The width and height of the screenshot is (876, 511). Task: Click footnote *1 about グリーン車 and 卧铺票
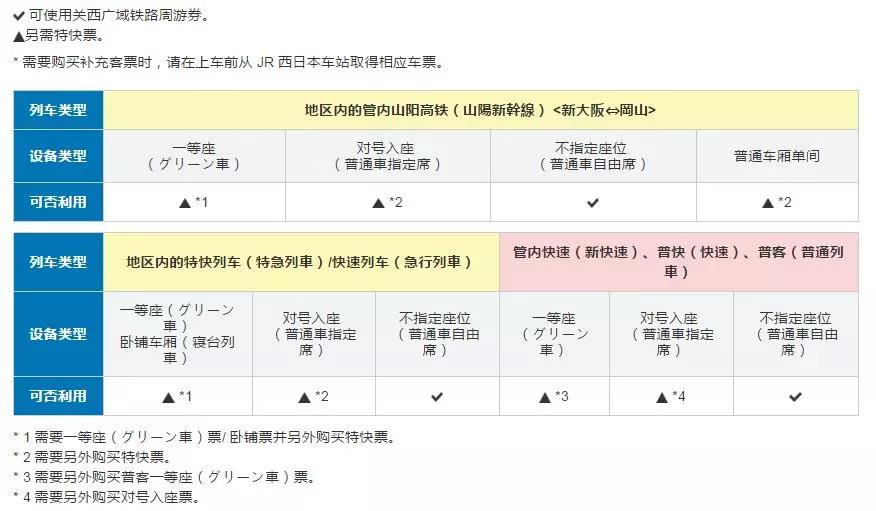[x=204, y=437]
